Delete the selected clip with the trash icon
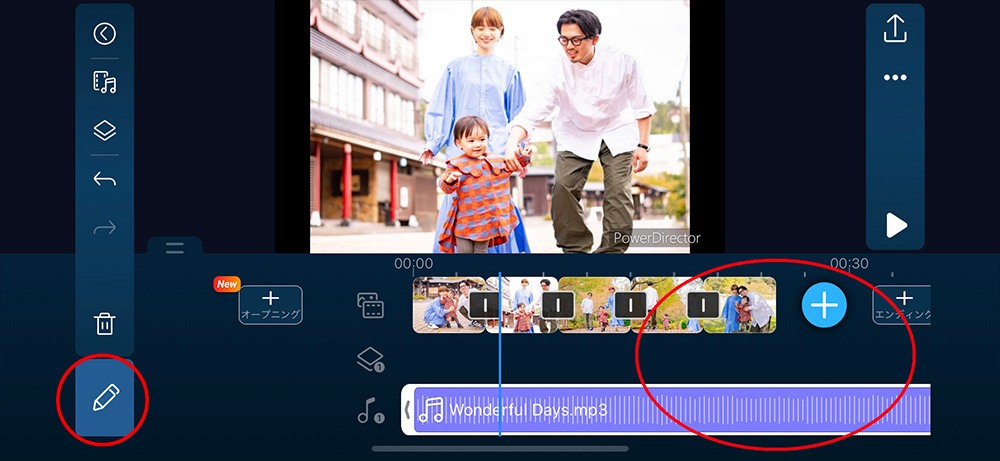 click(x=105, y=323)
